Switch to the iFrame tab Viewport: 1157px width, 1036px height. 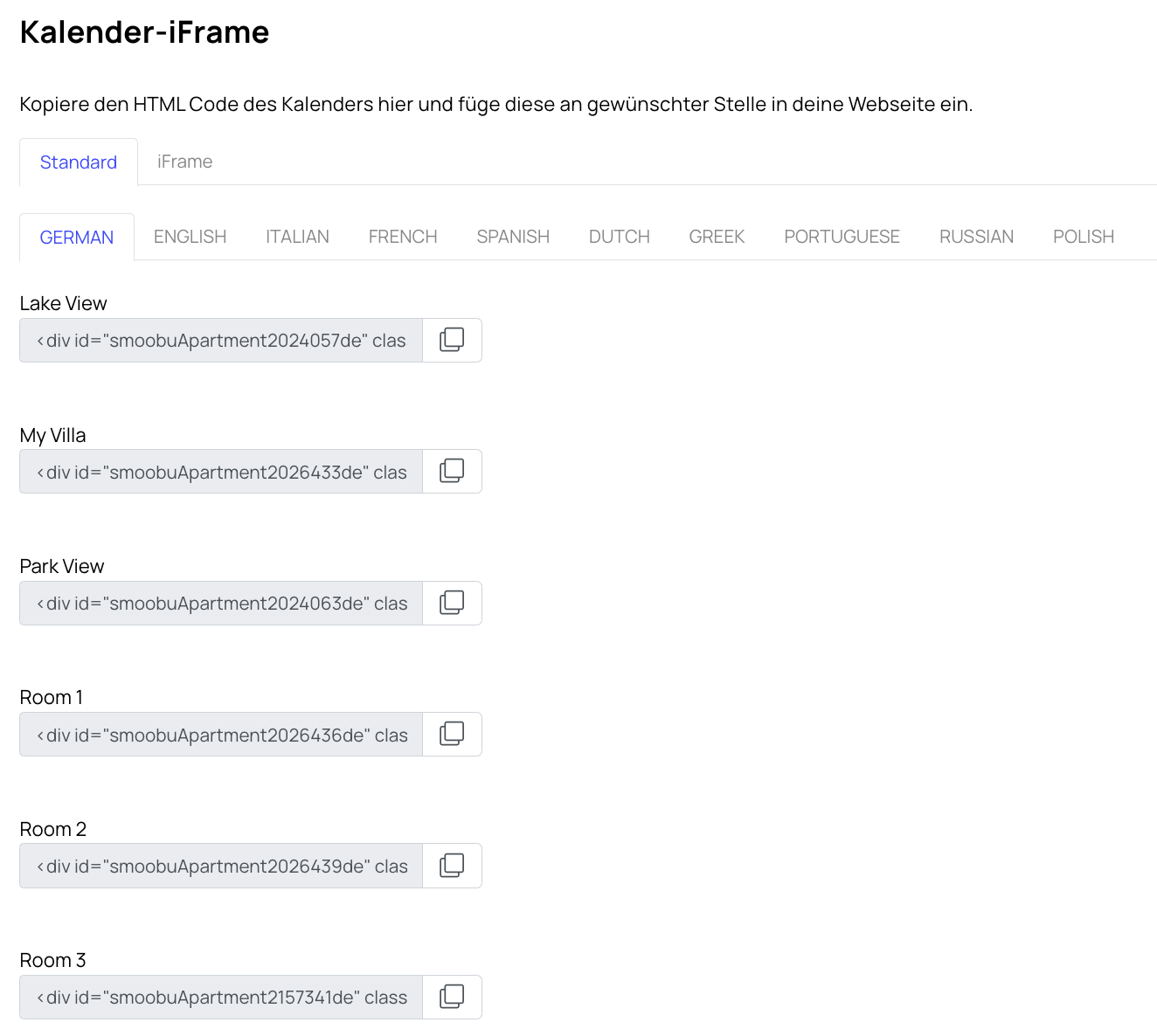click(184, 162)
